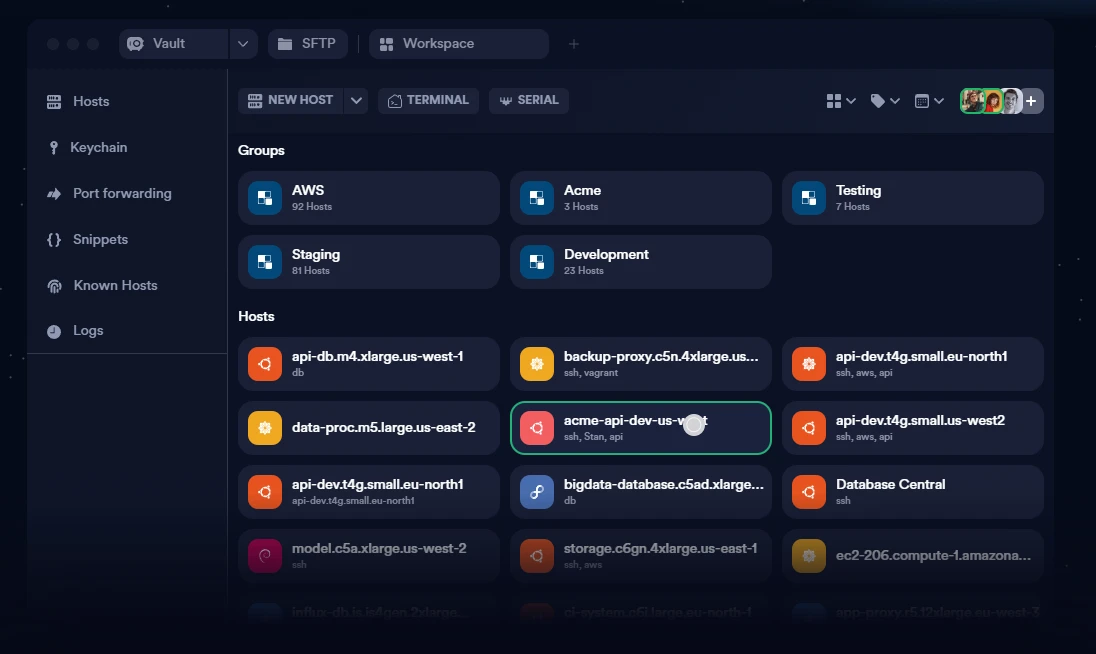Show the Known Hosts list
This screenshot has height=654, width=1096.
[101, 286]
